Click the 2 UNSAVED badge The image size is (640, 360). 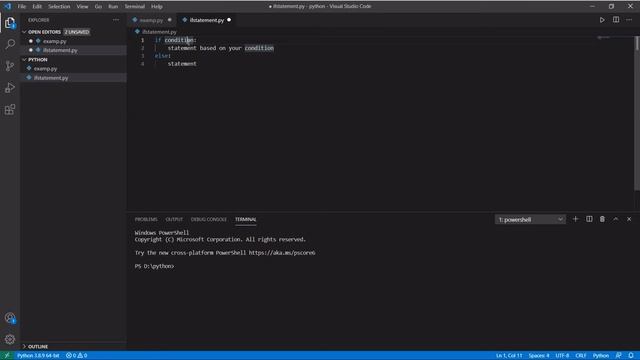point(77,32)
